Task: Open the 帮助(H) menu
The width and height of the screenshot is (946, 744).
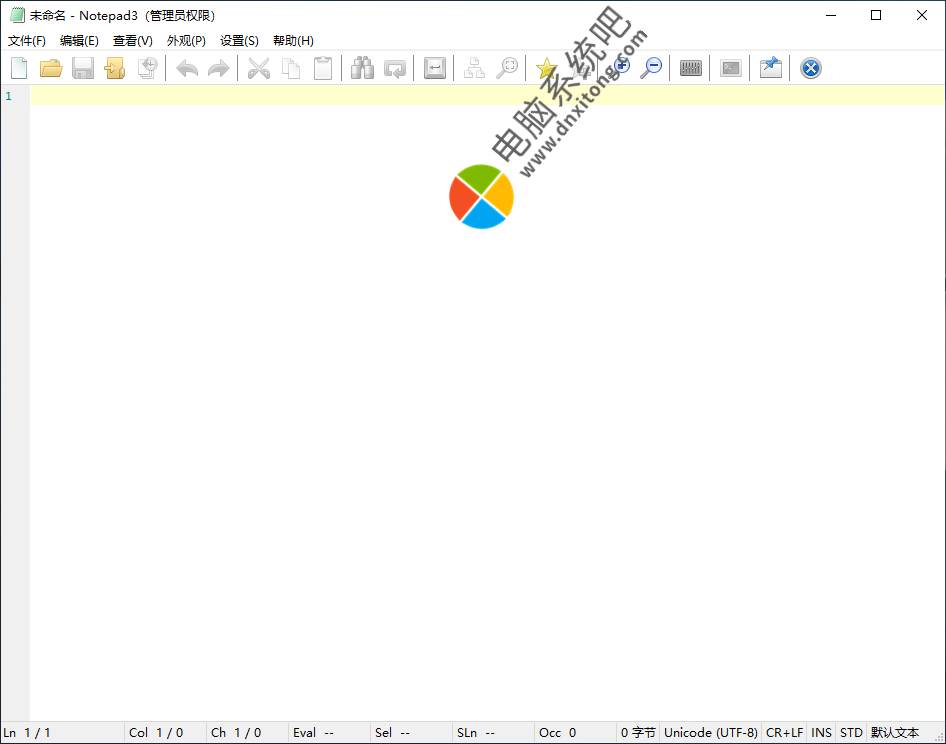Action: (293, 40)
